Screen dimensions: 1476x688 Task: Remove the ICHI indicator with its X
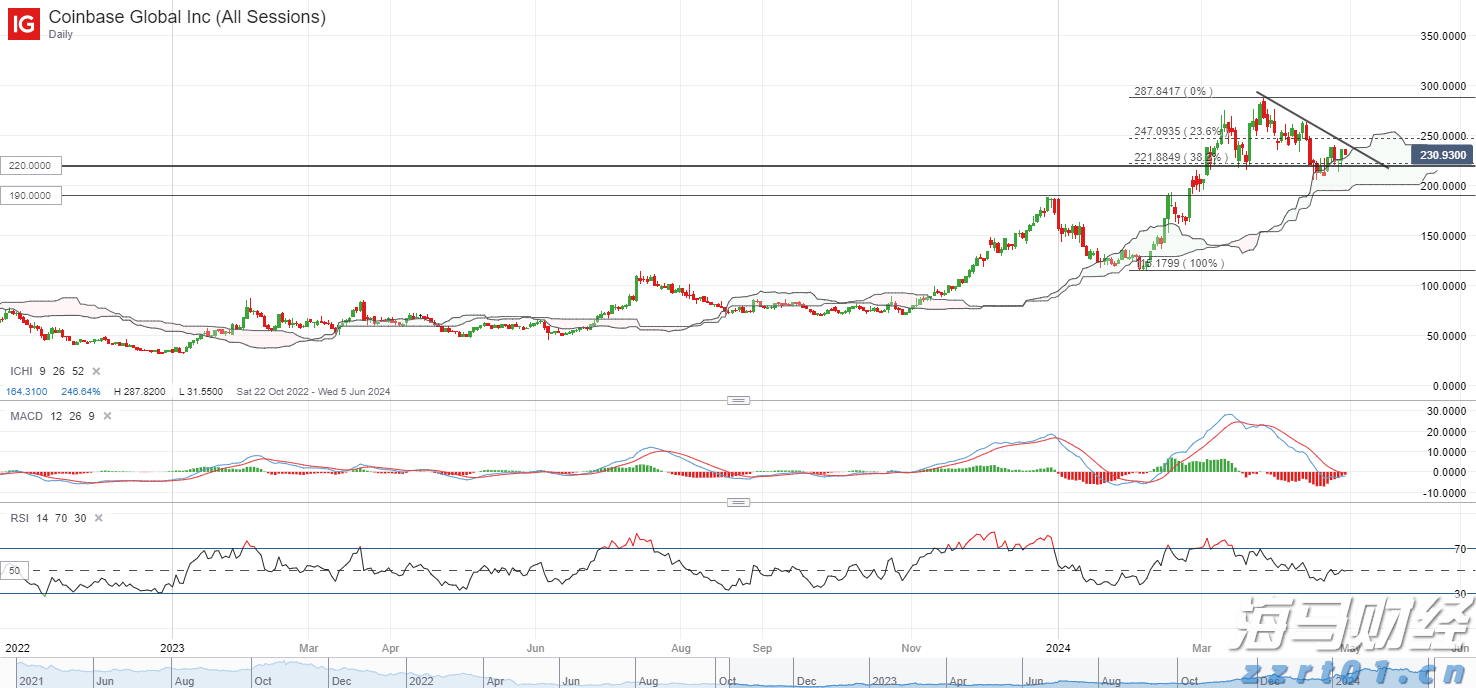tap(96, 371)
